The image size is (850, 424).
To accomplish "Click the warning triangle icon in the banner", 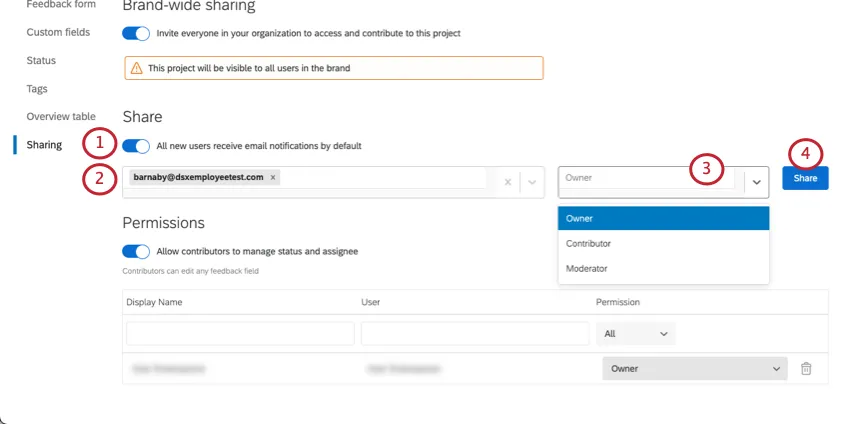I will pyautogui.click(x=136, y=68).
